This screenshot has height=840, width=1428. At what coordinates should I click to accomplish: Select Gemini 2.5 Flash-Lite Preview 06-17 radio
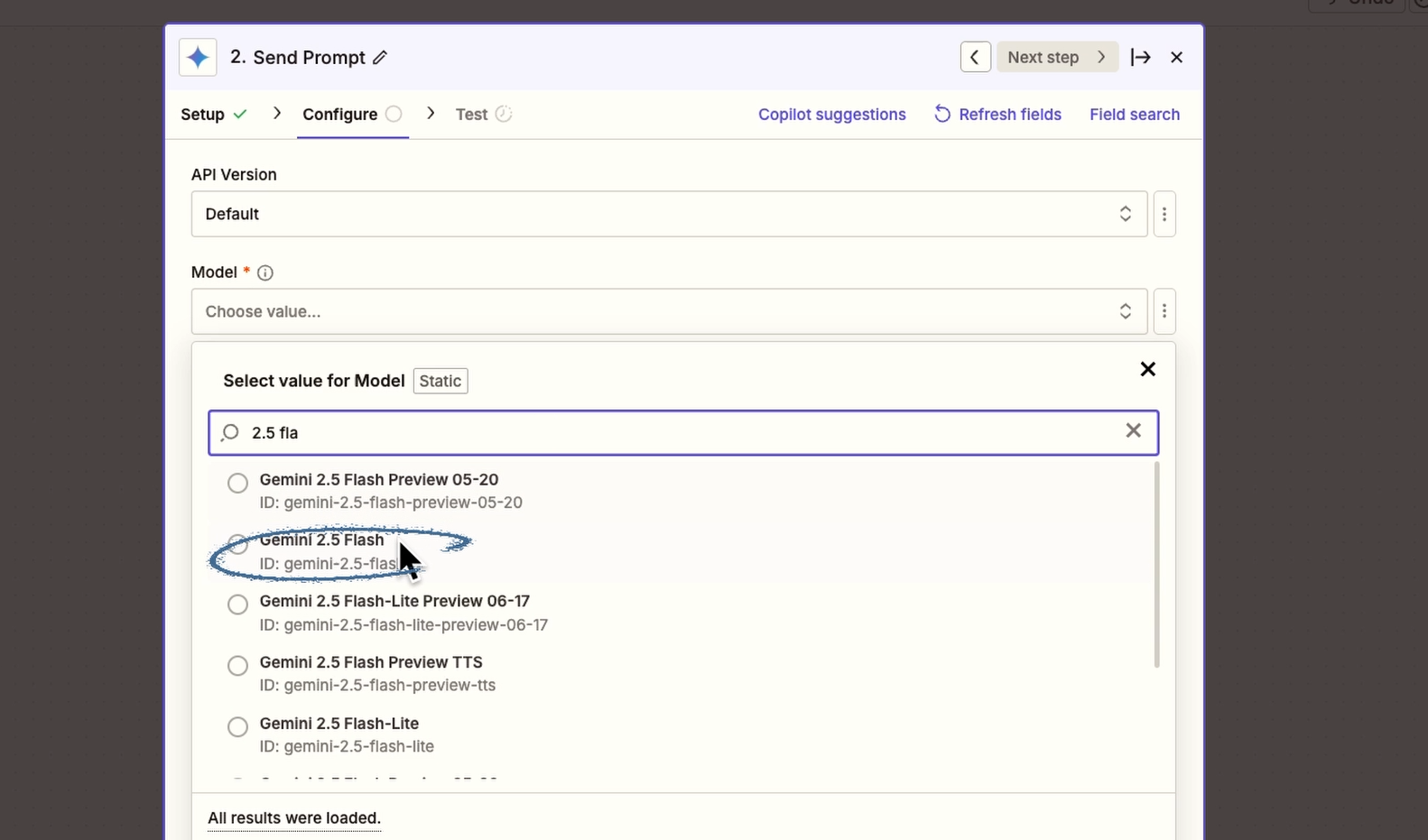pyautogui.click(x=237, y=605)
